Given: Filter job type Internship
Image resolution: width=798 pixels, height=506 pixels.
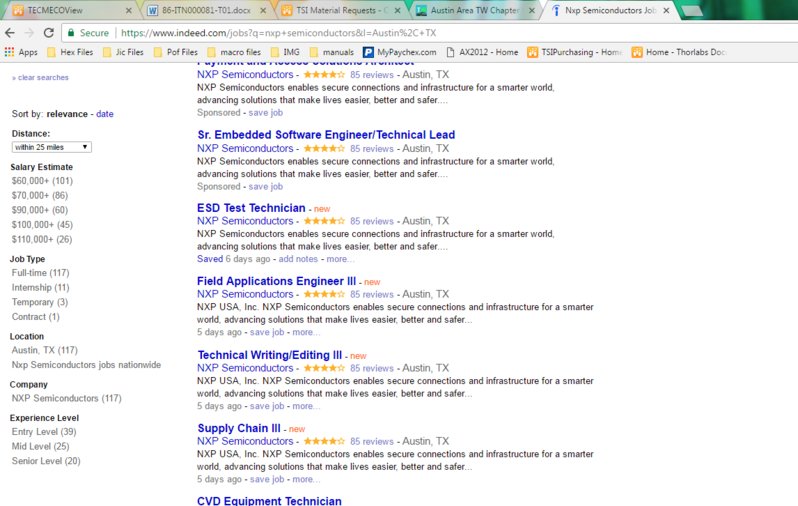Looking at the screenshot, I should (x=40, y=288).
